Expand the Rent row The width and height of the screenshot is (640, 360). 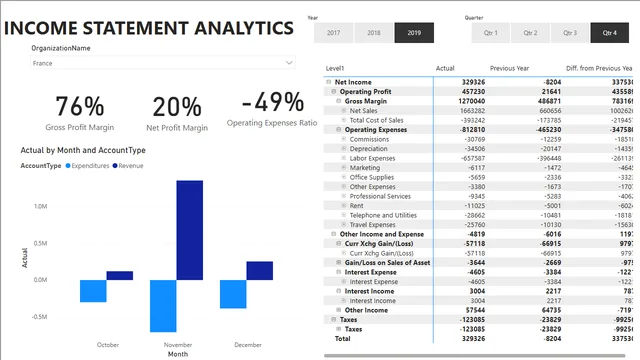click(343, 205)
